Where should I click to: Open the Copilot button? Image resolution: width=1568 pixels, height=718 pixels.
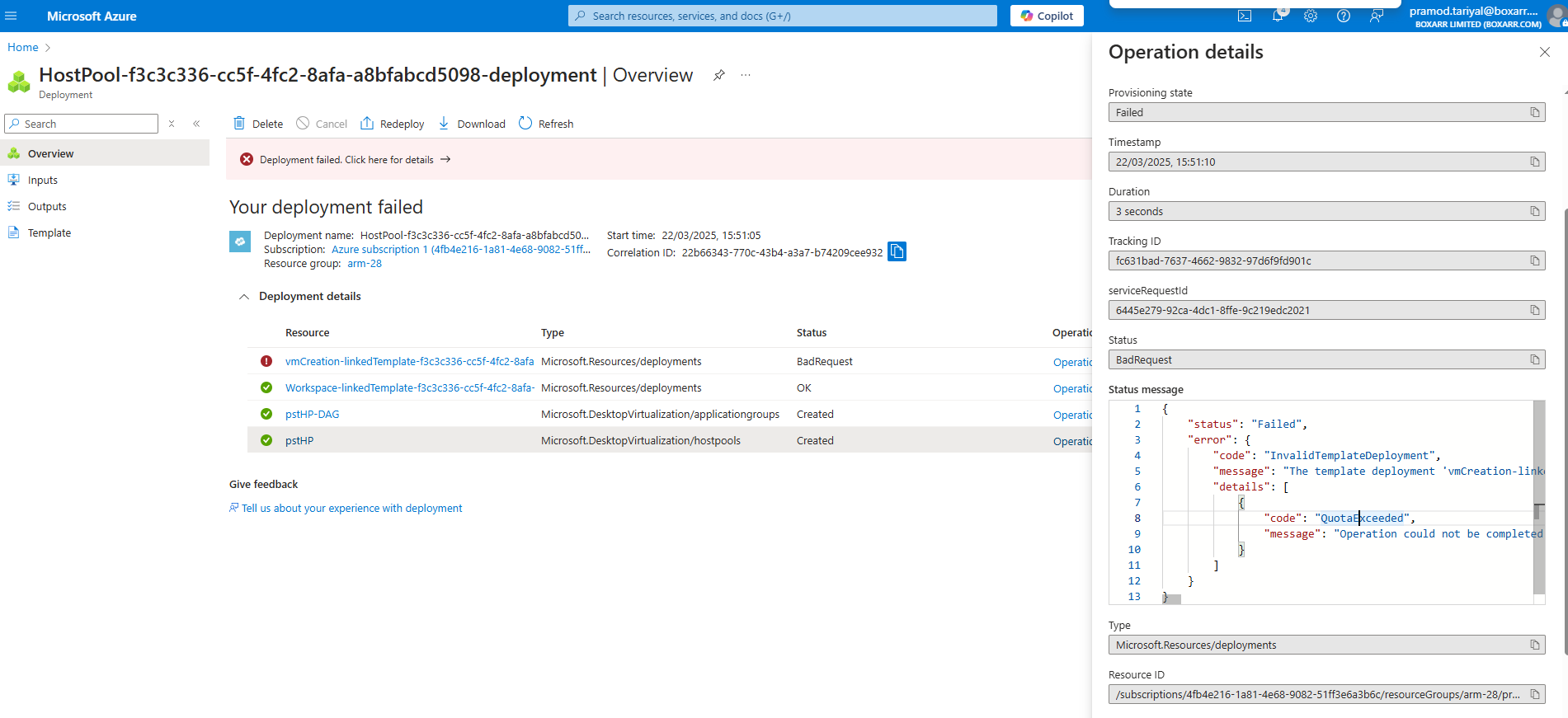[x=1047, y=16]
